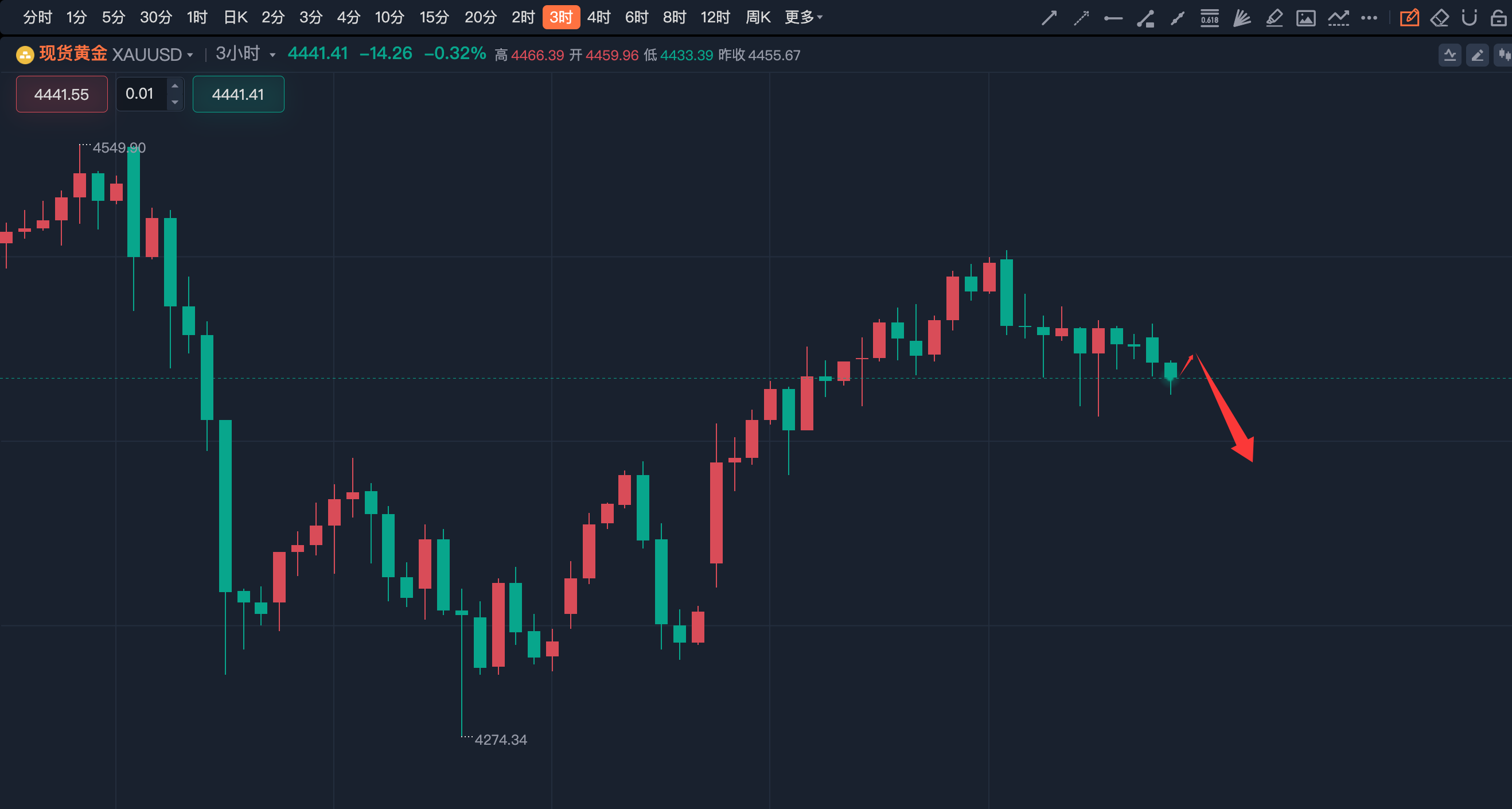
Task: Click the eraser tool icon
Action: point(1439,18)
